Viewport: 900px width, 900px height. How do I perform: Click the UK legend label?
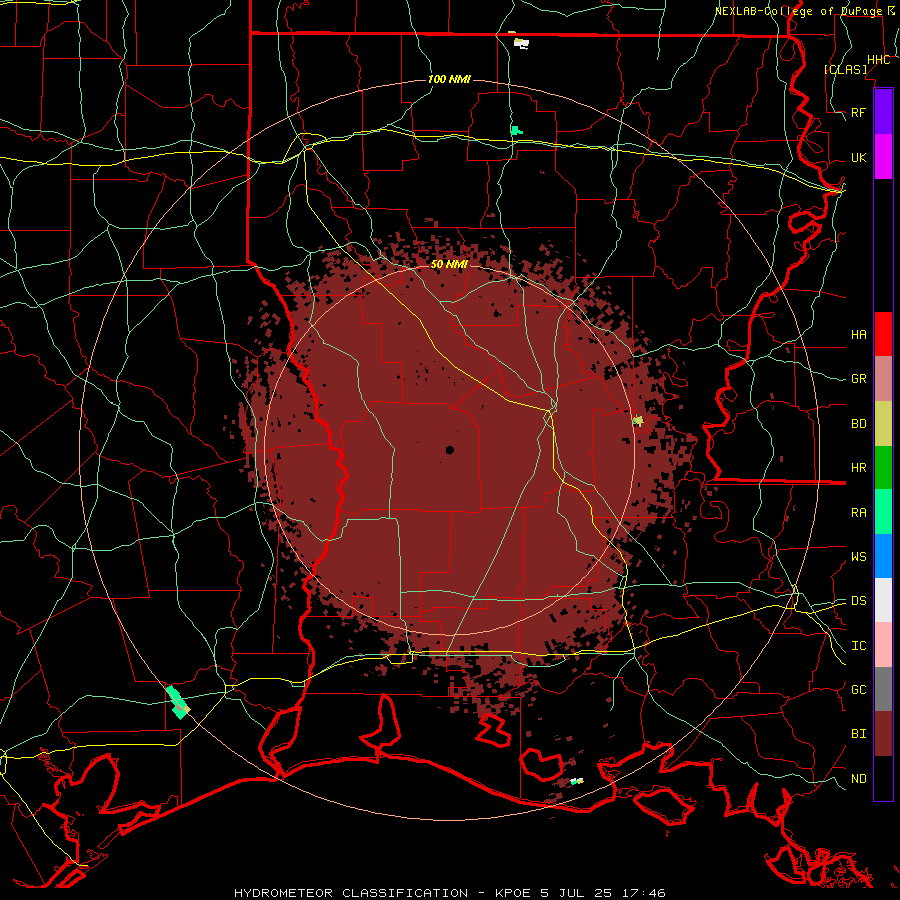859,157
